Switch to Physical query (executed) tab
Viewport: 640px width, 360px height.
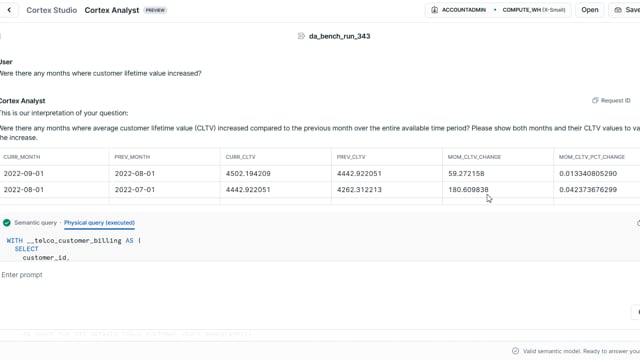point(99,223)
